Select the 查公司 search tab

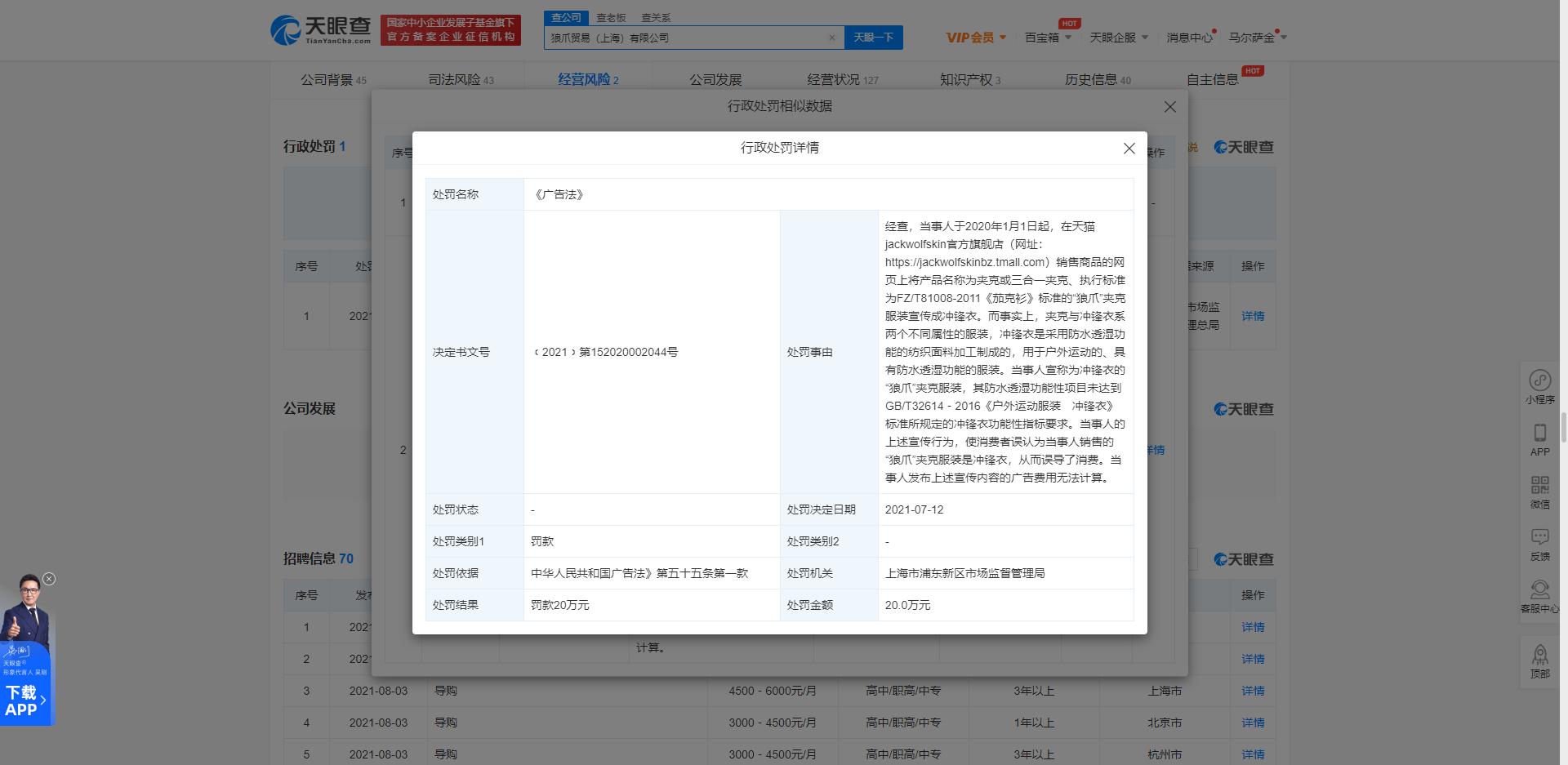point(566,17)
